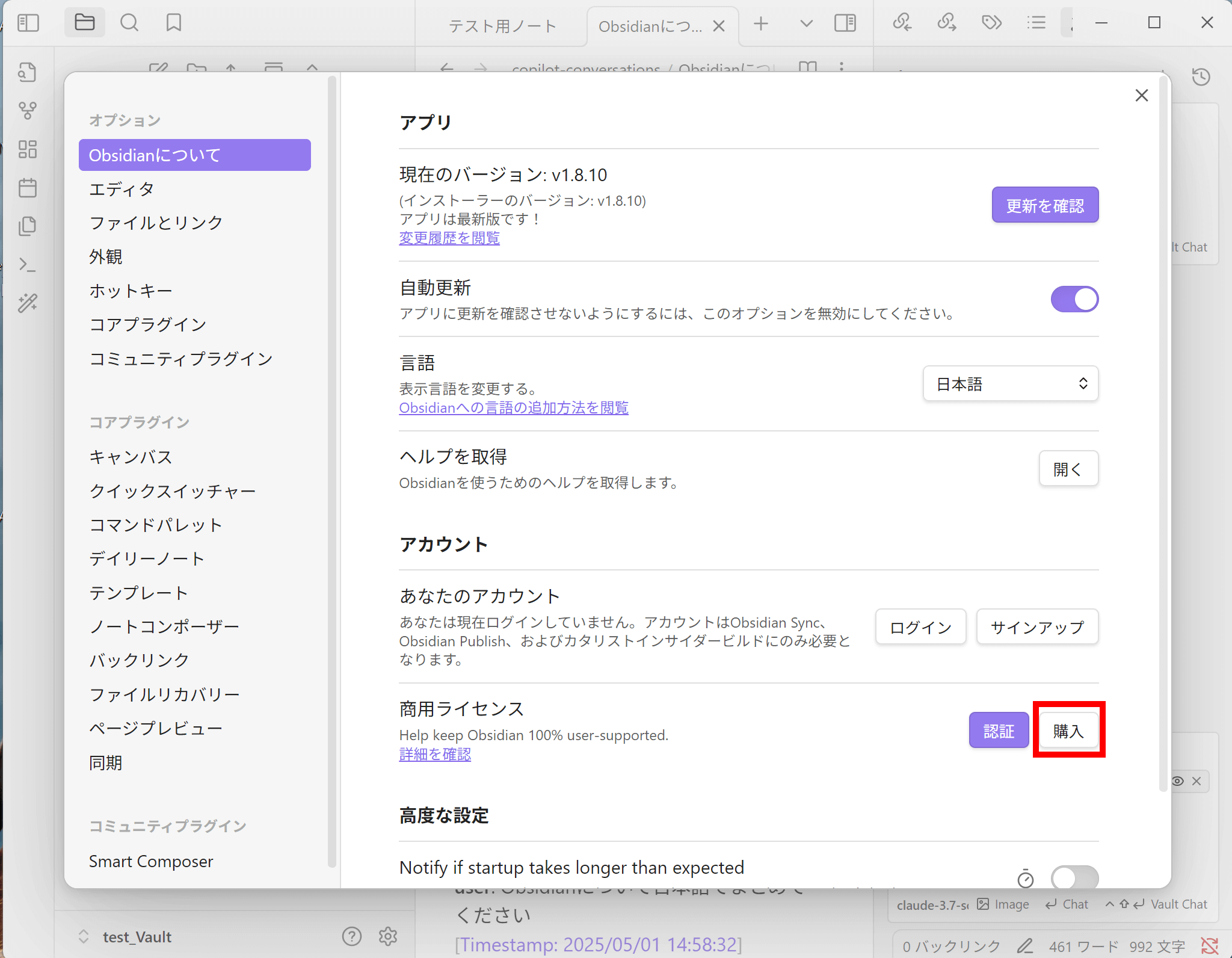Open the claude-3.7 model selector
Viewport: 1232px width, 958px height.
932,904
